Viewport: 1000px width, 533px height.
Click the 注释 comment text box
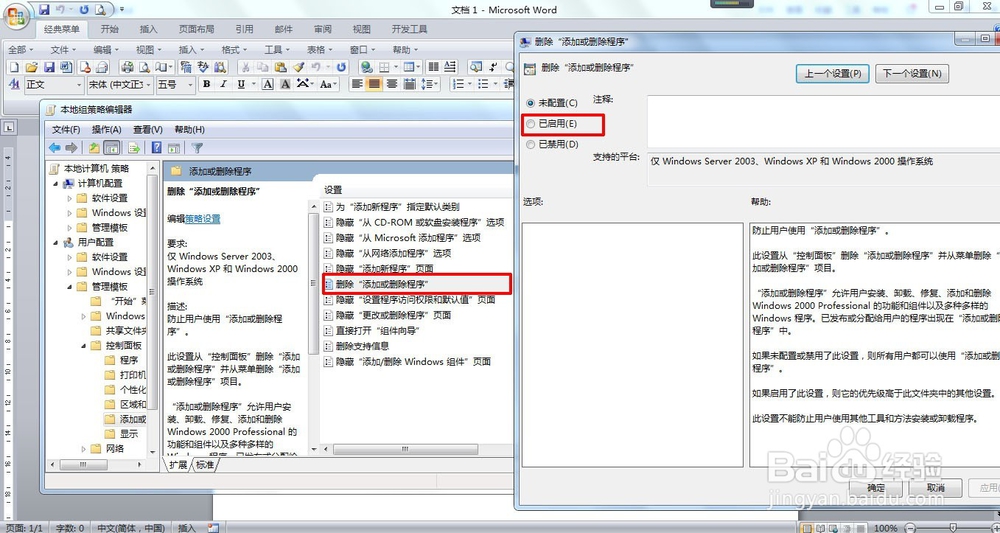(823, 122)
